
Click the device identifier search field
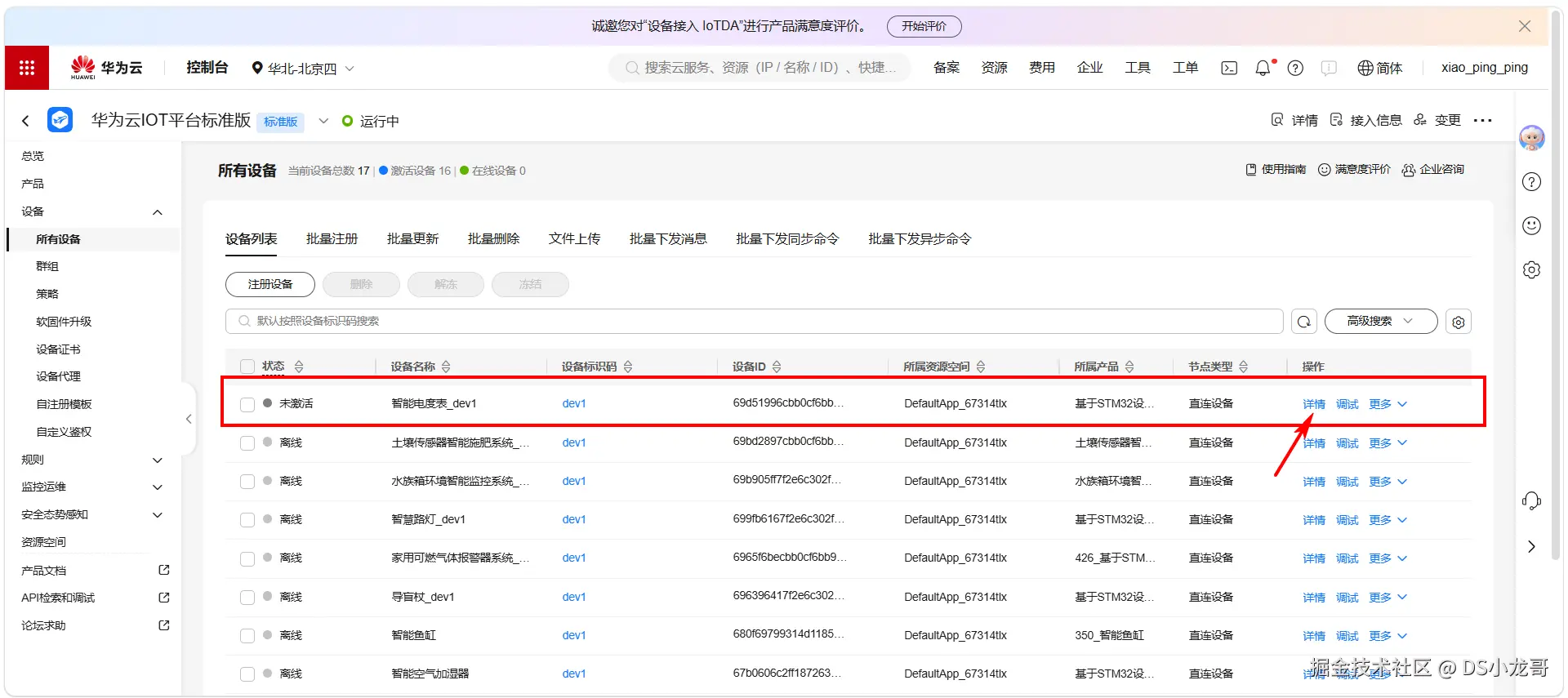coord(755,322)
